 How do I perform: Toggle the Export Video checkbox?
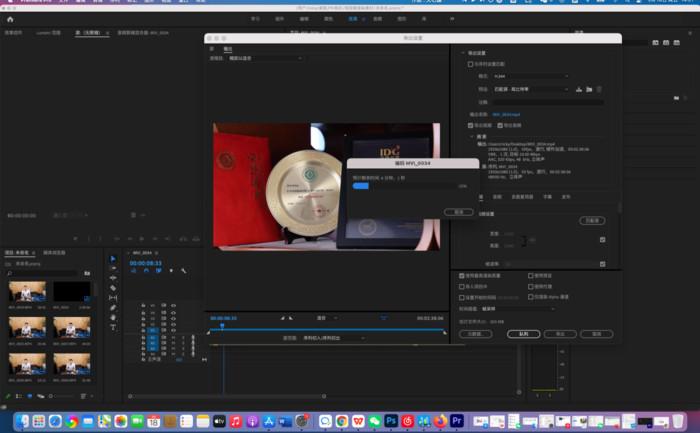[x=471, y=125]
